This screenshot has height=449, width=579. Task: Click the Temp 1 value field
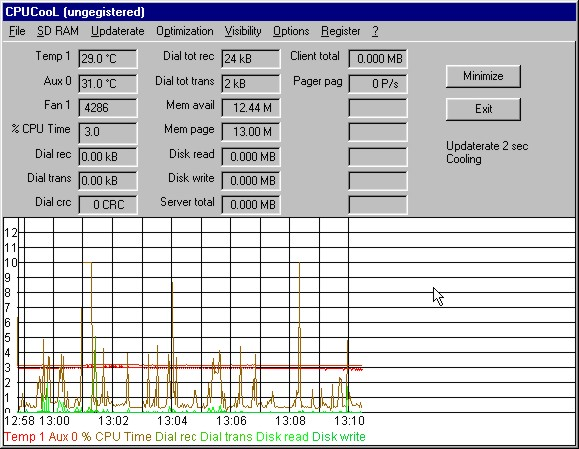tap(108, 59)
